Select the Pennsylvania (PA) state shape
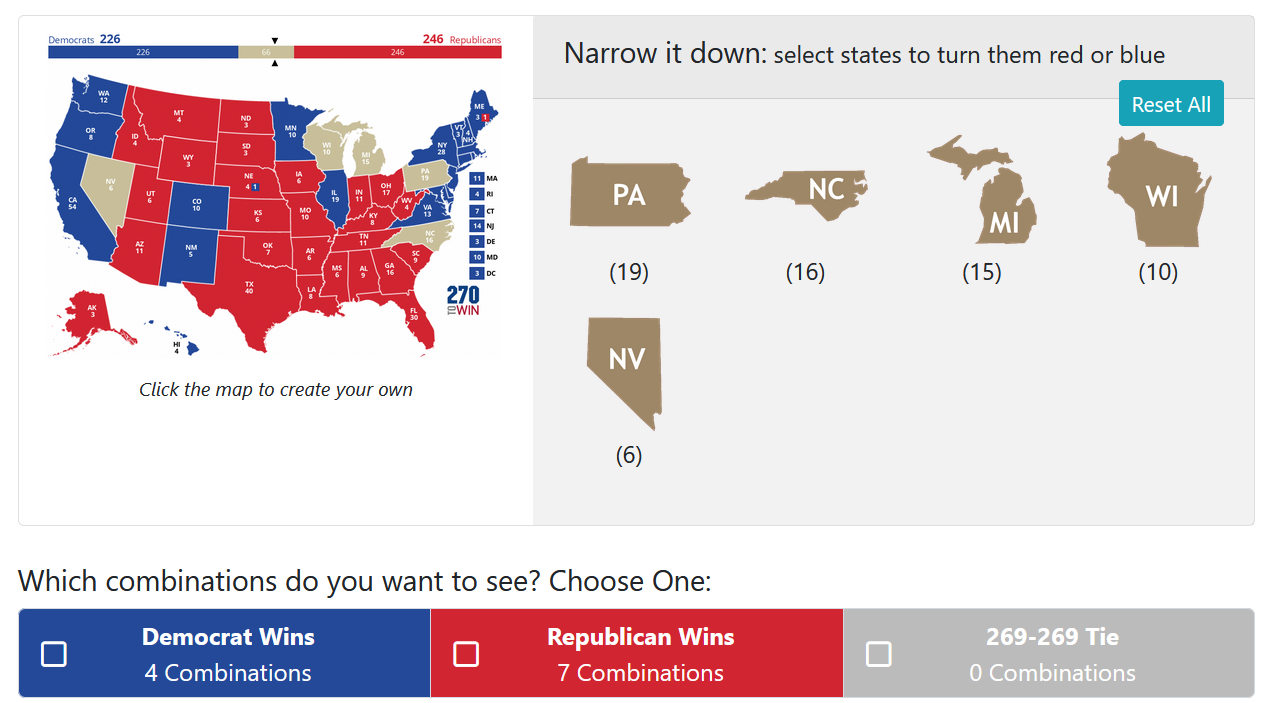 (629, 193)
